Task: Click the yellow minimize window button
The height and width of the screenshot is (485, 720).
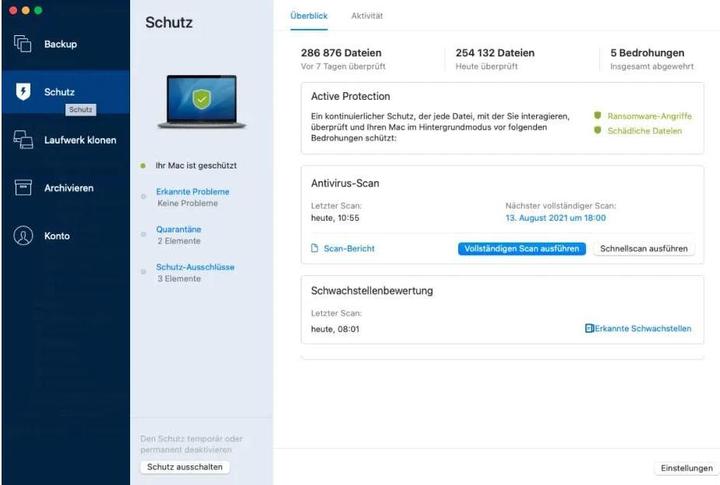Action: pyautogui.click(x=26, y=10)
